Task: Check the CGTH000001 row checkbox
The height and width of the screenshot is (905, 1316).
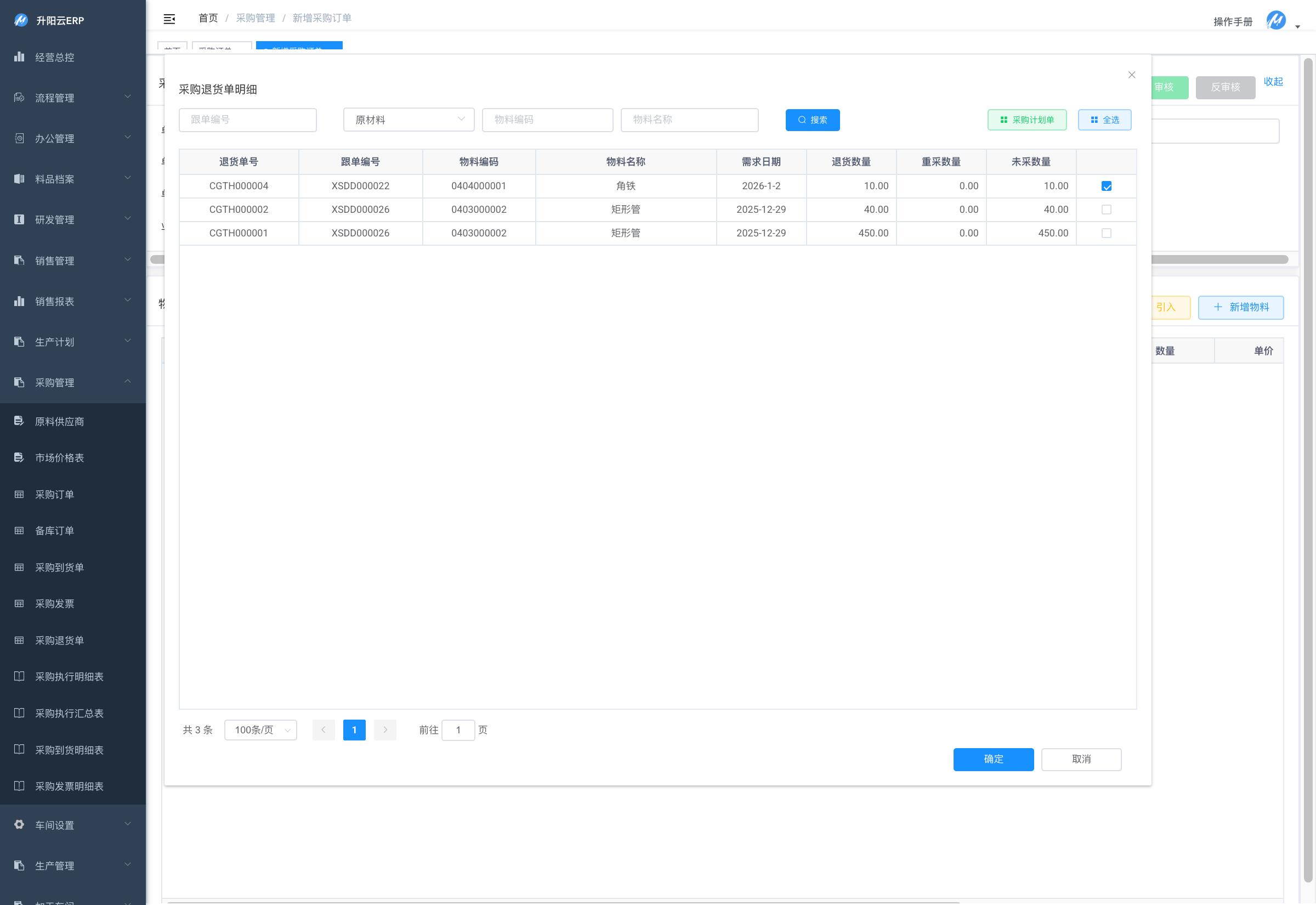Action: 1106,233
